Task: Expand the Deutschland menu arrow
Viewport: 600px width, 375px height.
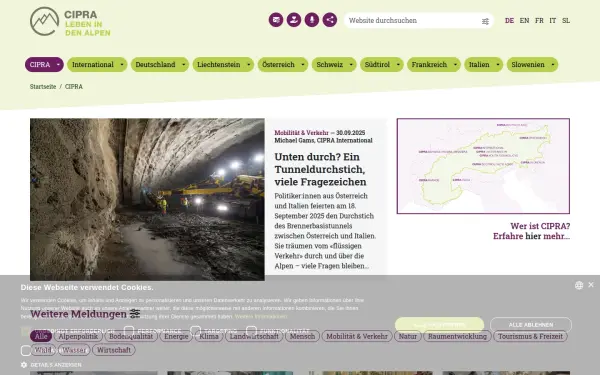Action: point(184,65)
